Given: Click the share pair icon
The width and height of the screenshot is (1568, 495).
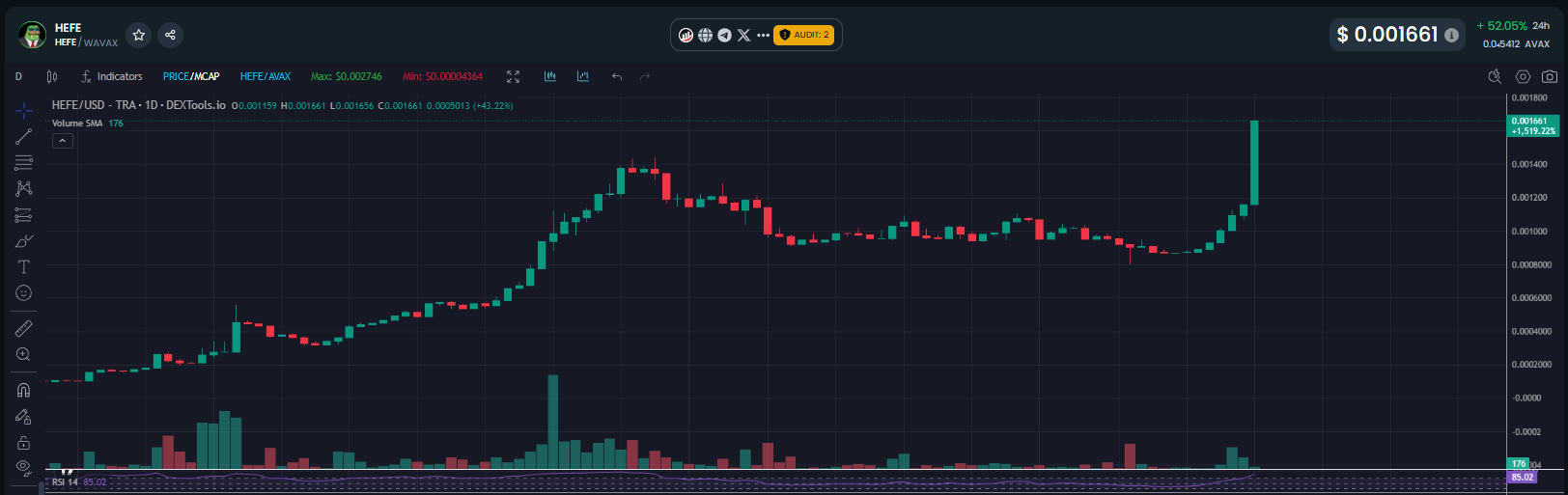Looking at the screenshot, I should pos(170,35).
